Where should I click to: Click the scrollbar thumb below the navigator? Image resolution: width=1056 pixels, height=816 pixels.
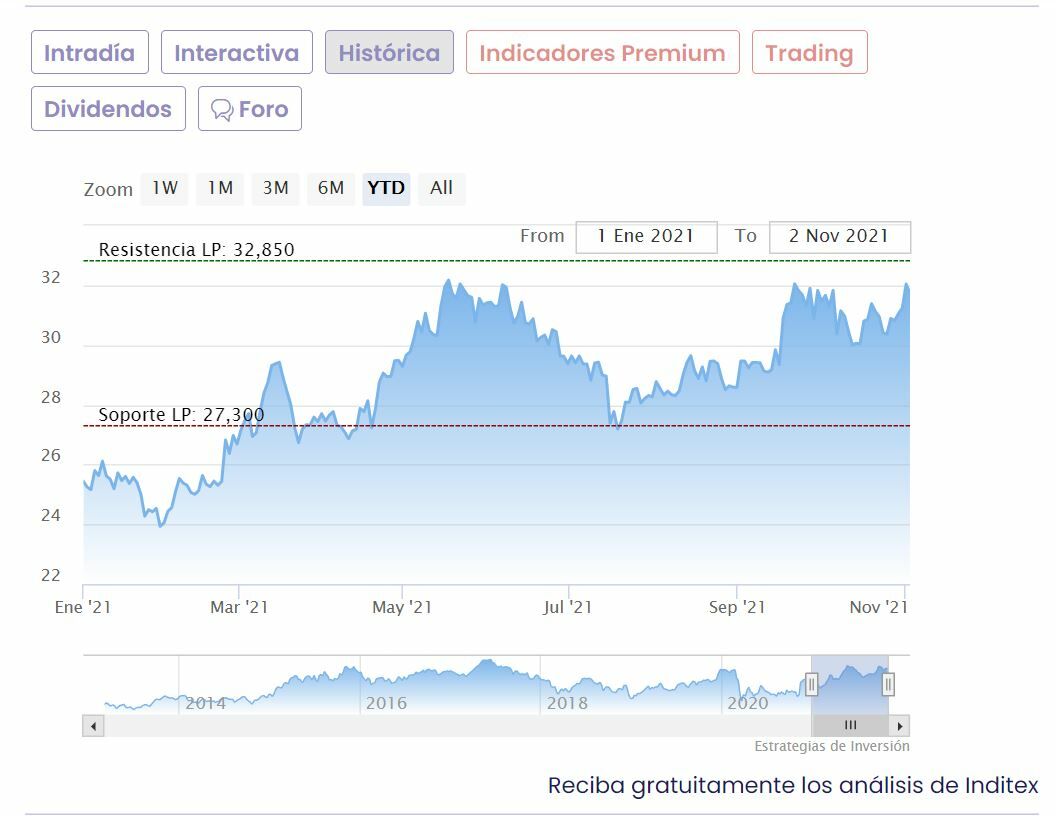tap(850, 726)
